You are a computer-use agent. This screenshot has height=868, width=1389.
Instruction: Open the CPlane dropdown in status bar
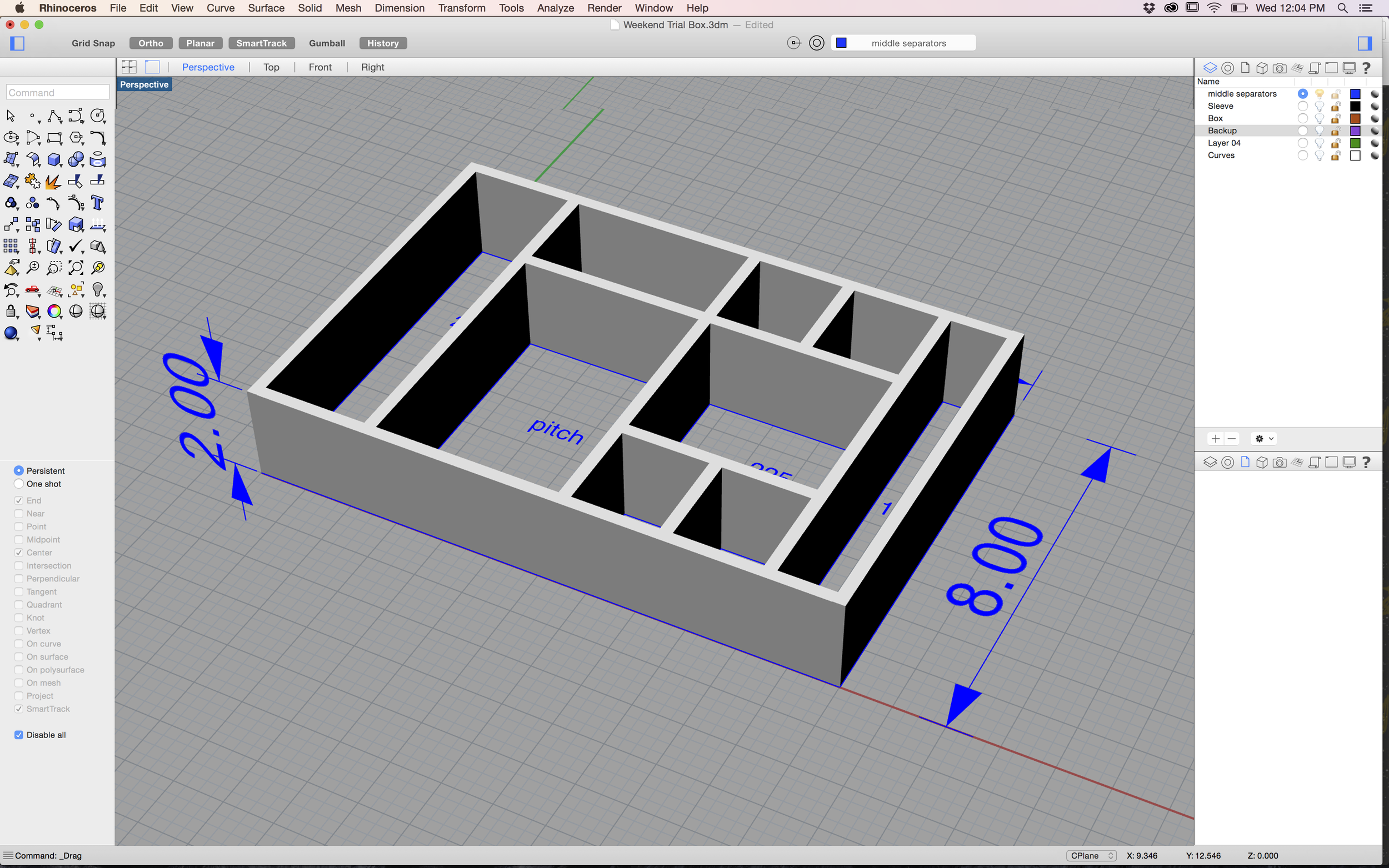pos(1091,855)
